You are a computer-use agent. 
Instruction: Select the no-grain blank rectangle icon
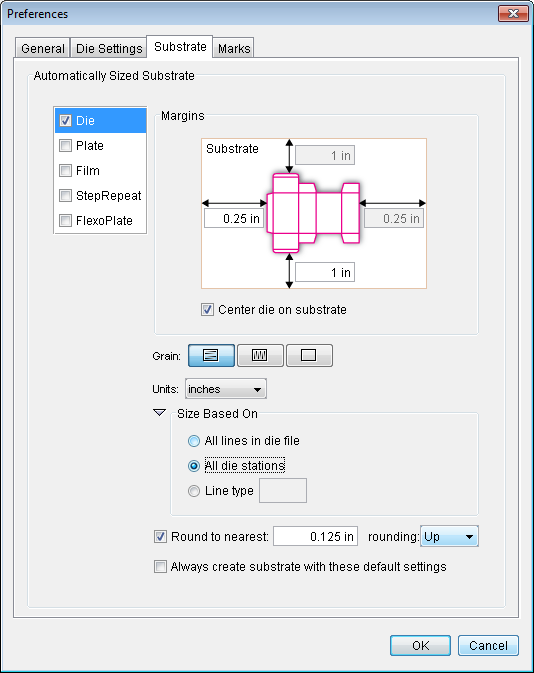[x=309, y=355]
